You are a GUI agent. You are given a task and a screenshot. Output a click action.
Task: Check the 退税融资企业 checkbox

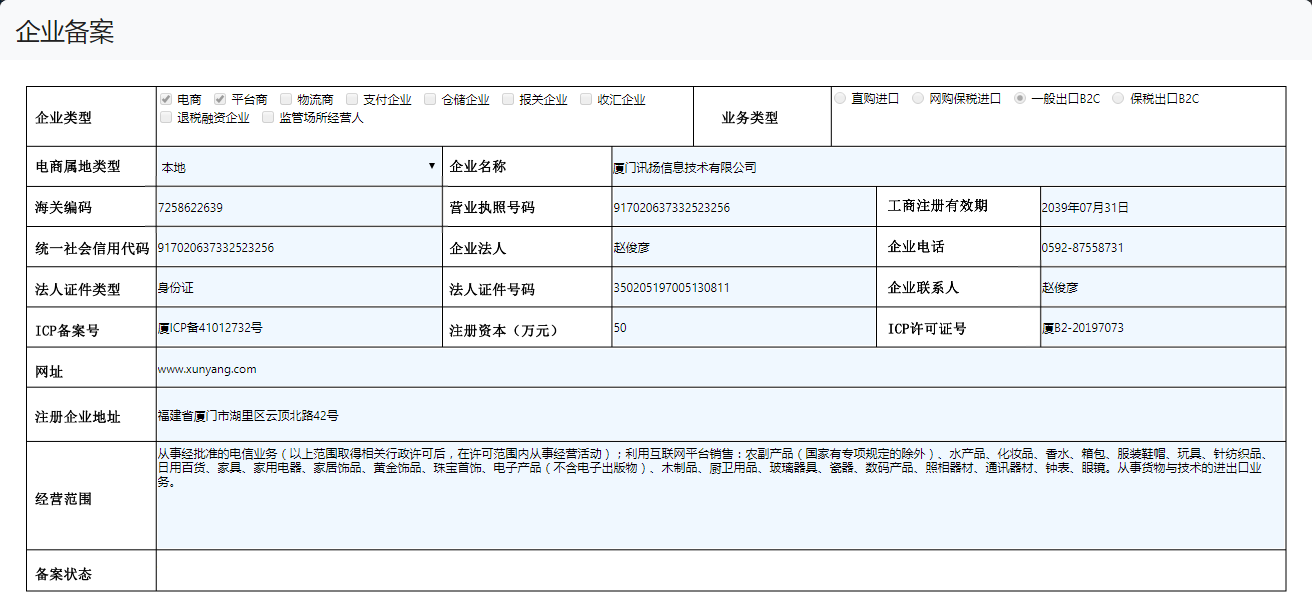[165, 117]
